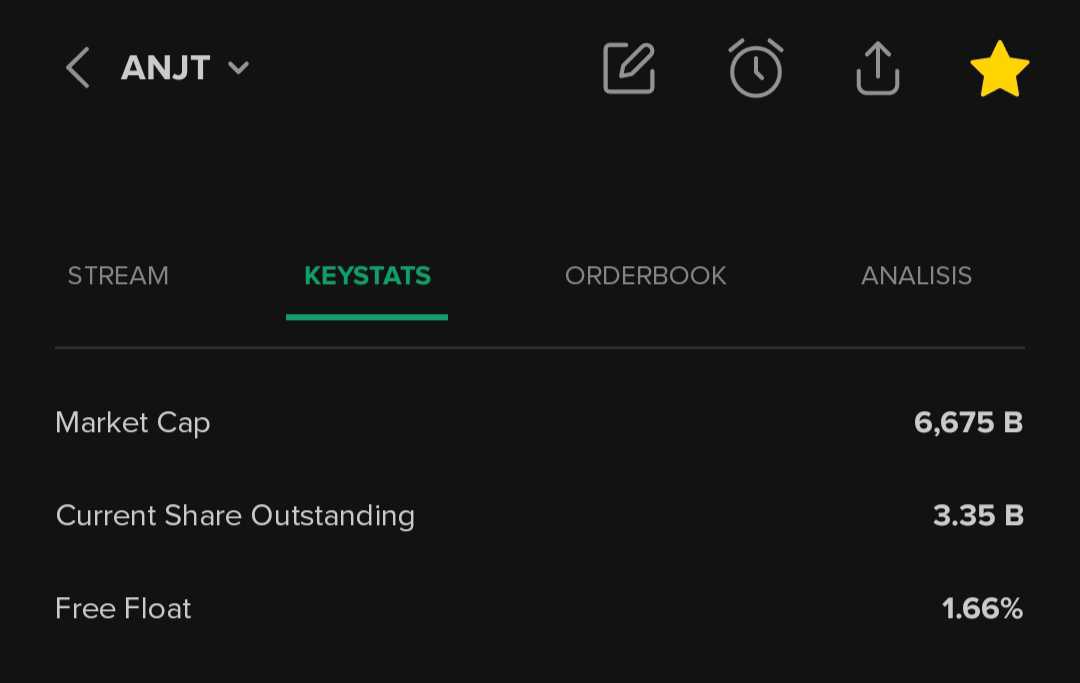Image resolution: width=1080 pixels, height=683 pixels.
Task: Tap the back arrow beside ANJT
Action: (x=78, y=69)
